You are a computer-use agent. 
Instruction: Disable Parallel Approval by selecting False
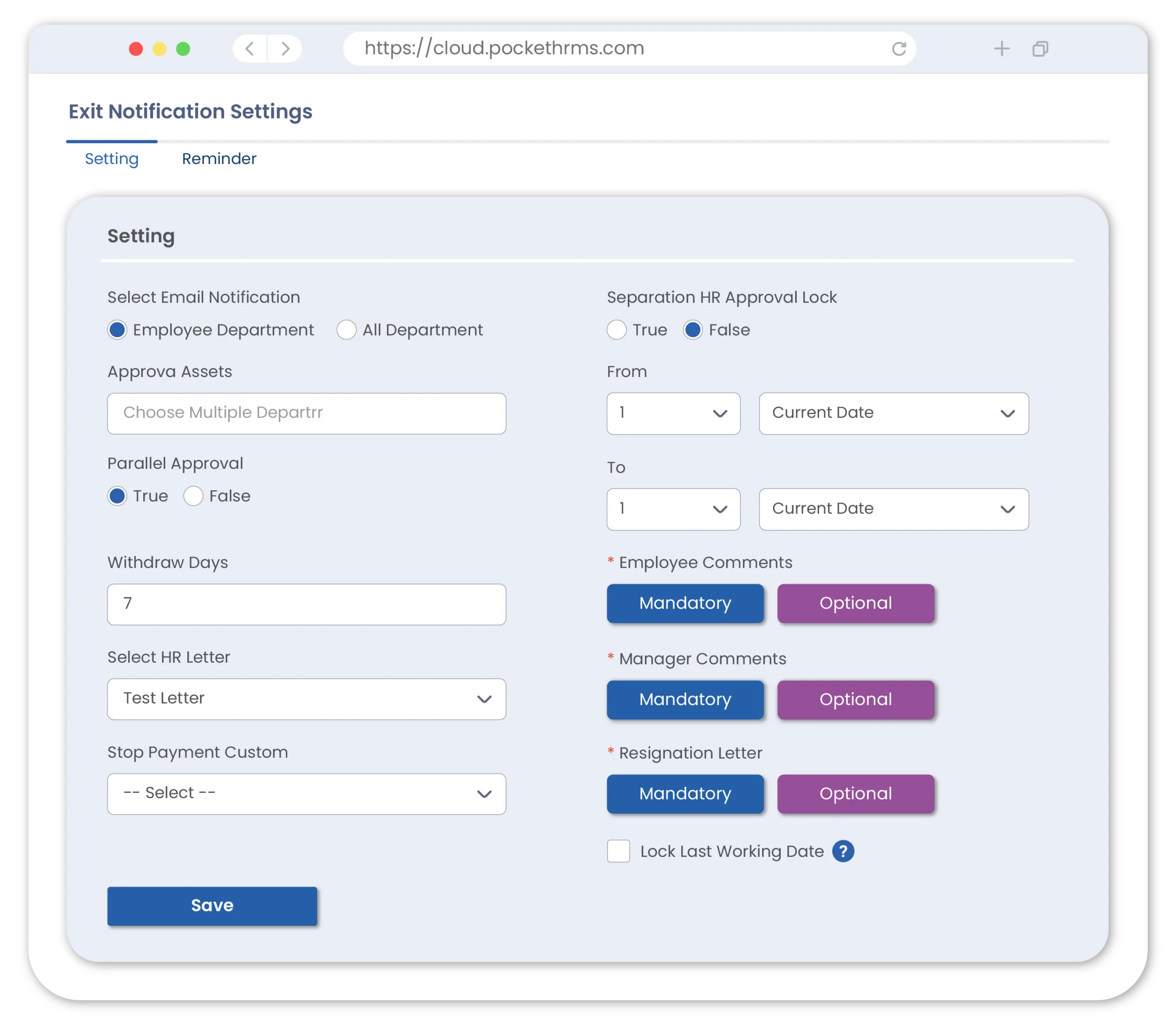click(x=194, y=496)
